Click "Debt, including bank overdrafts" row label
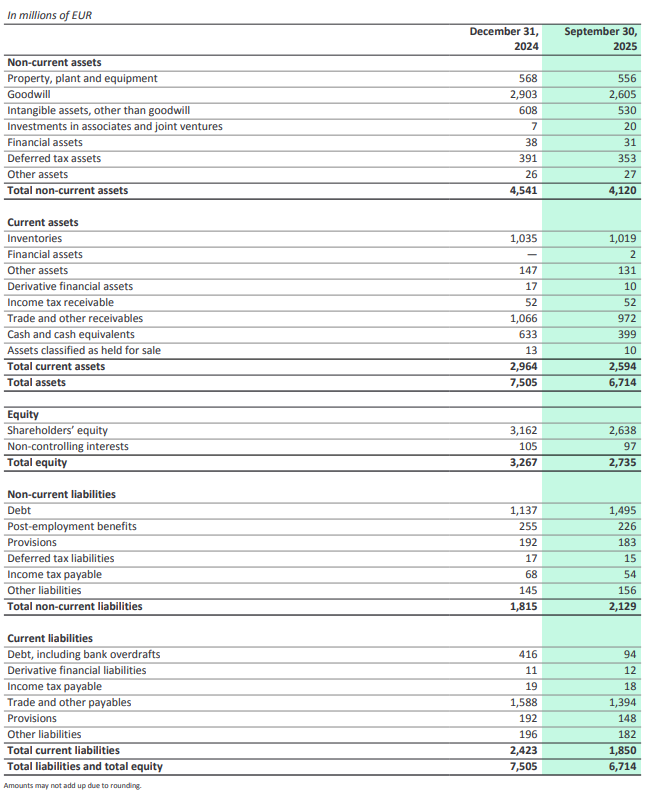The image size is (647, 804). [83, 654]
